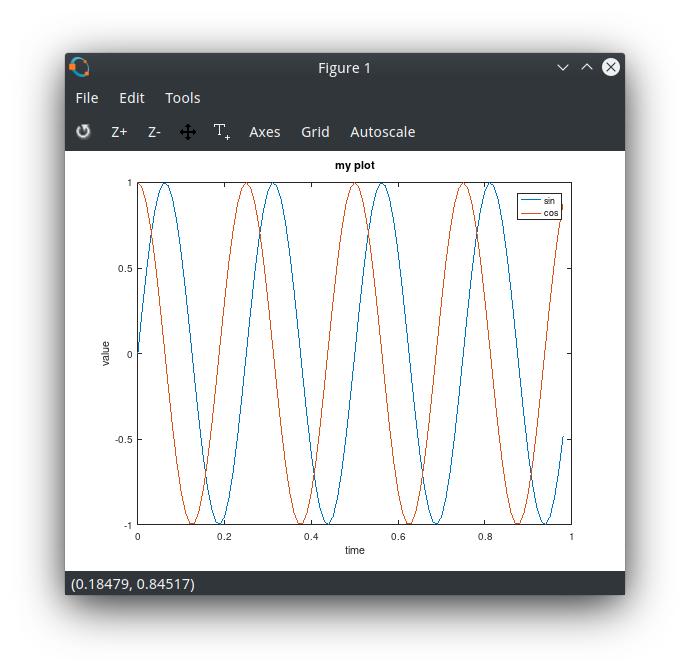Click the cos entry in the legend
Image resolution: width=690 pixels, height=672 pixels.
click(550, 213)
